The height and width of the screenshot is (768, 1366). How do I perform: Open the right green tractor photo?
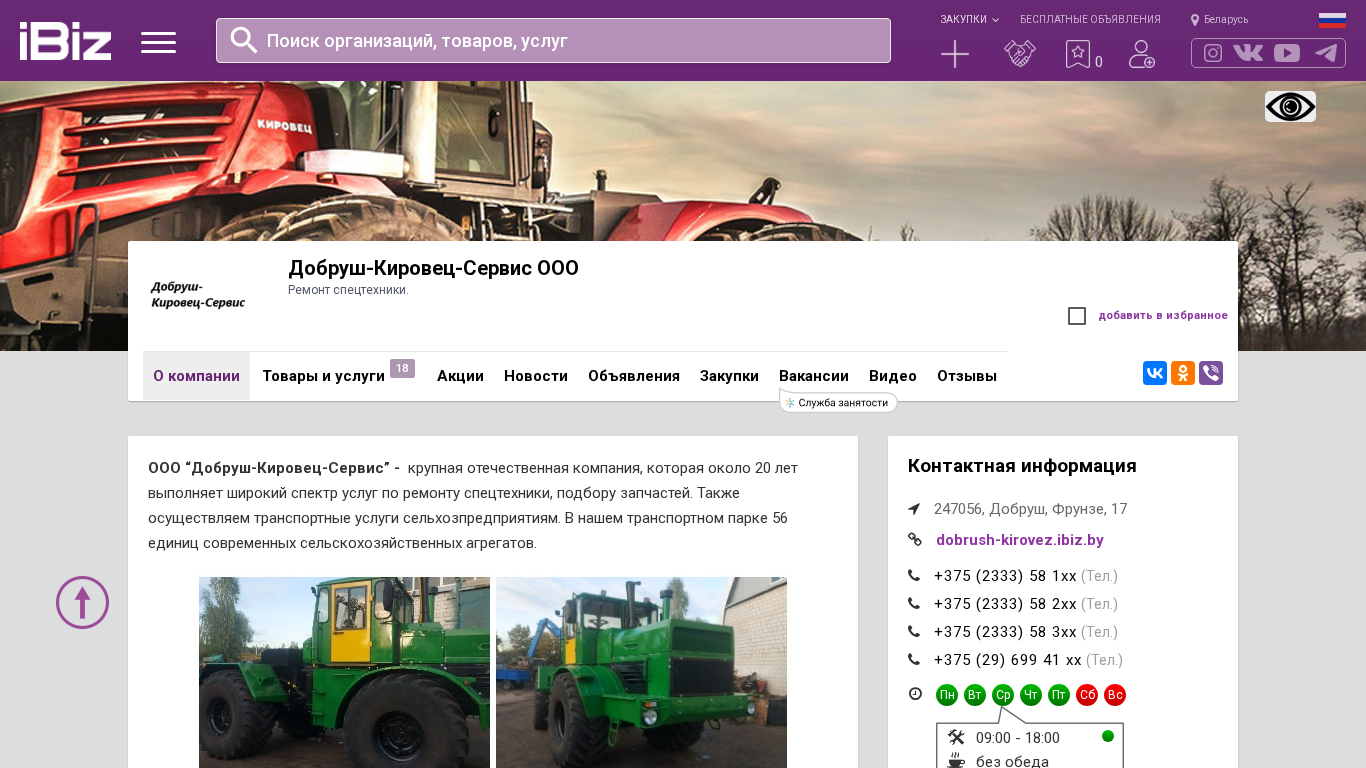click(x=641, y=672)
